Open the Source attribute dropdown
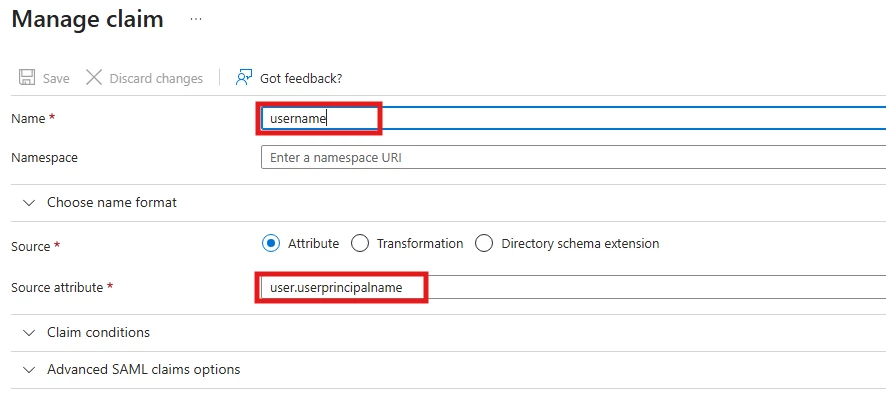Viewport: 886px width, 395px height. [573, 287]
